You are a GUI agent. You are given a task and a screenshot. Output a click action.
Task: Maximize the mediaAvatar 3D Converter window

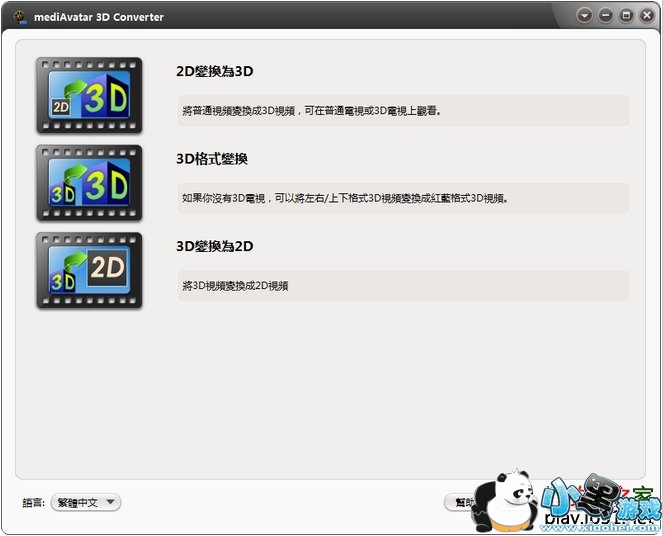[x=626, y=16]
